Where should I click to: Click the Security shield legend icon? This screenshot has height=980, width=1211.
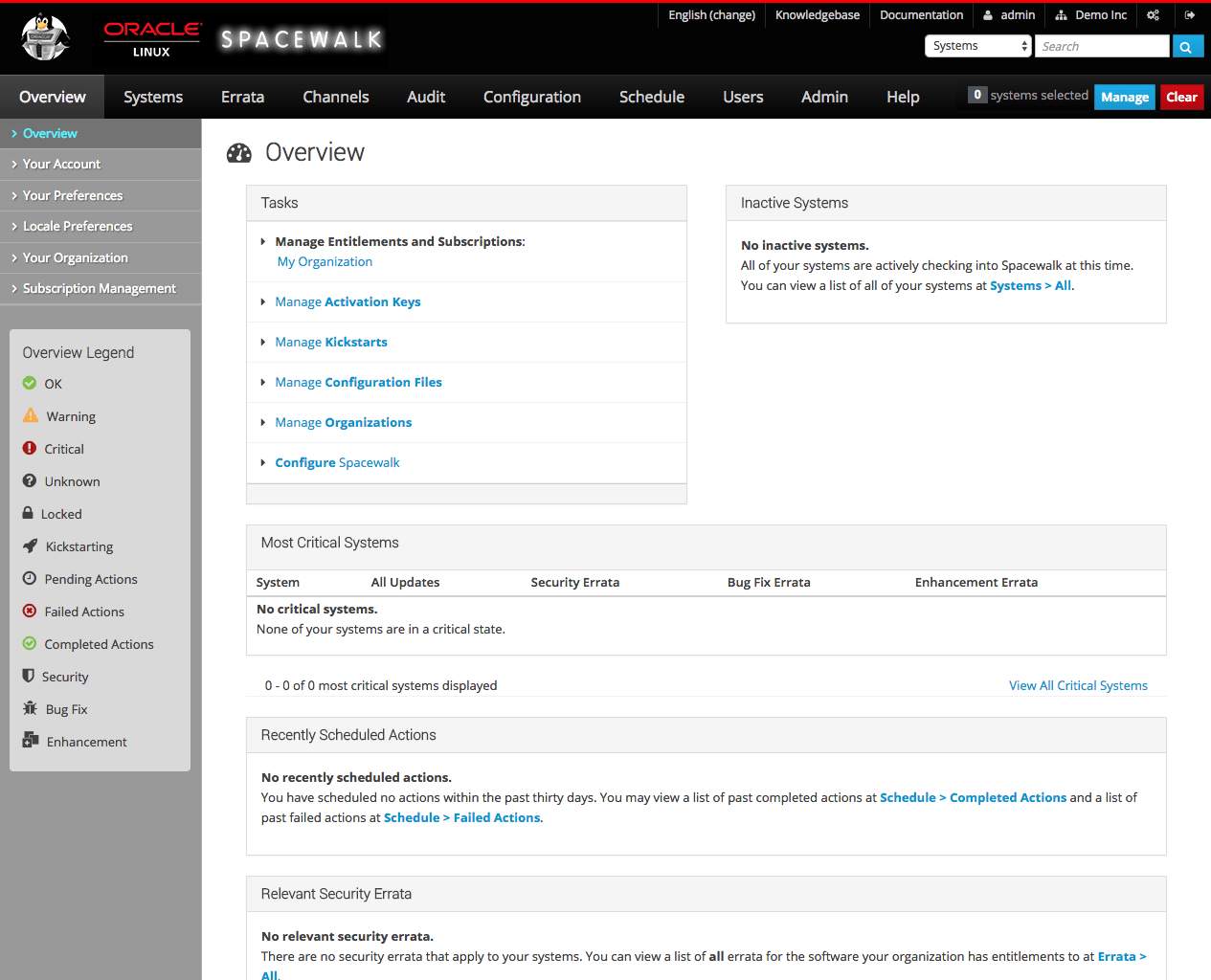[x=29, y=676]
